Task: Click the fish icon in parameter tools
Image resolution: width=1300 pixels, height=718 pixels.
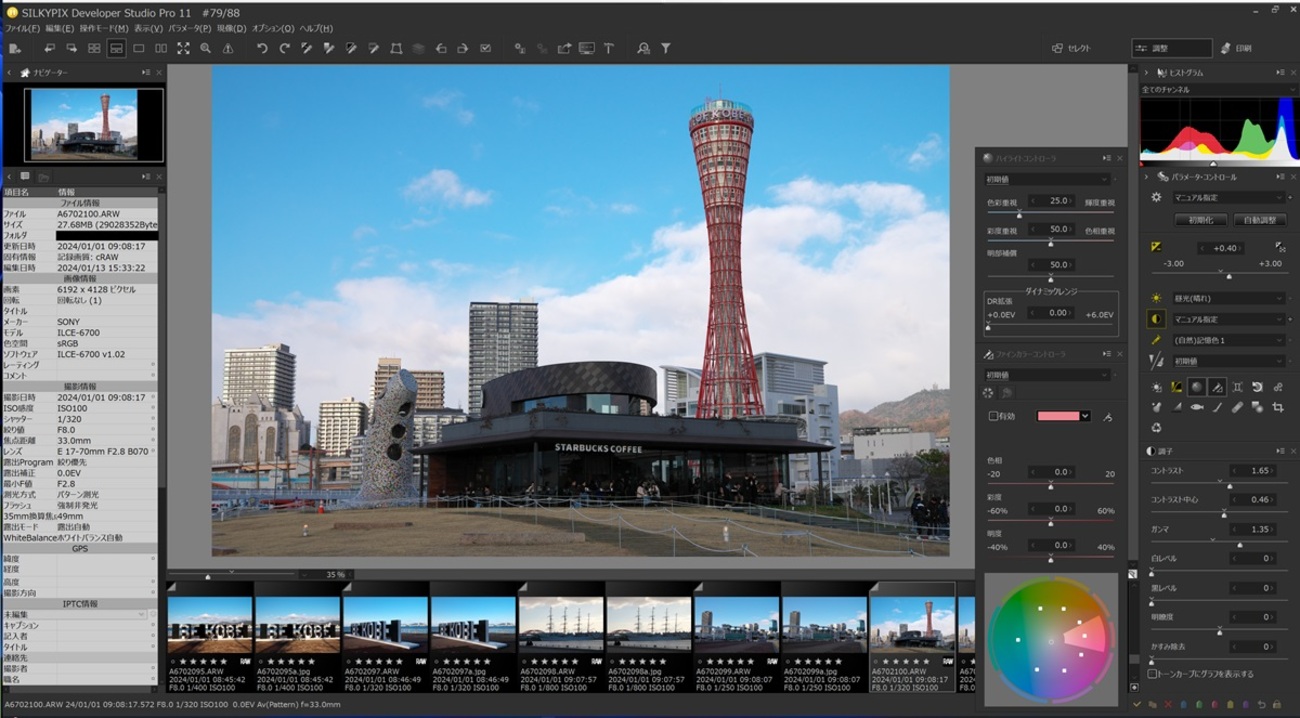Action: coord(1196,407)
